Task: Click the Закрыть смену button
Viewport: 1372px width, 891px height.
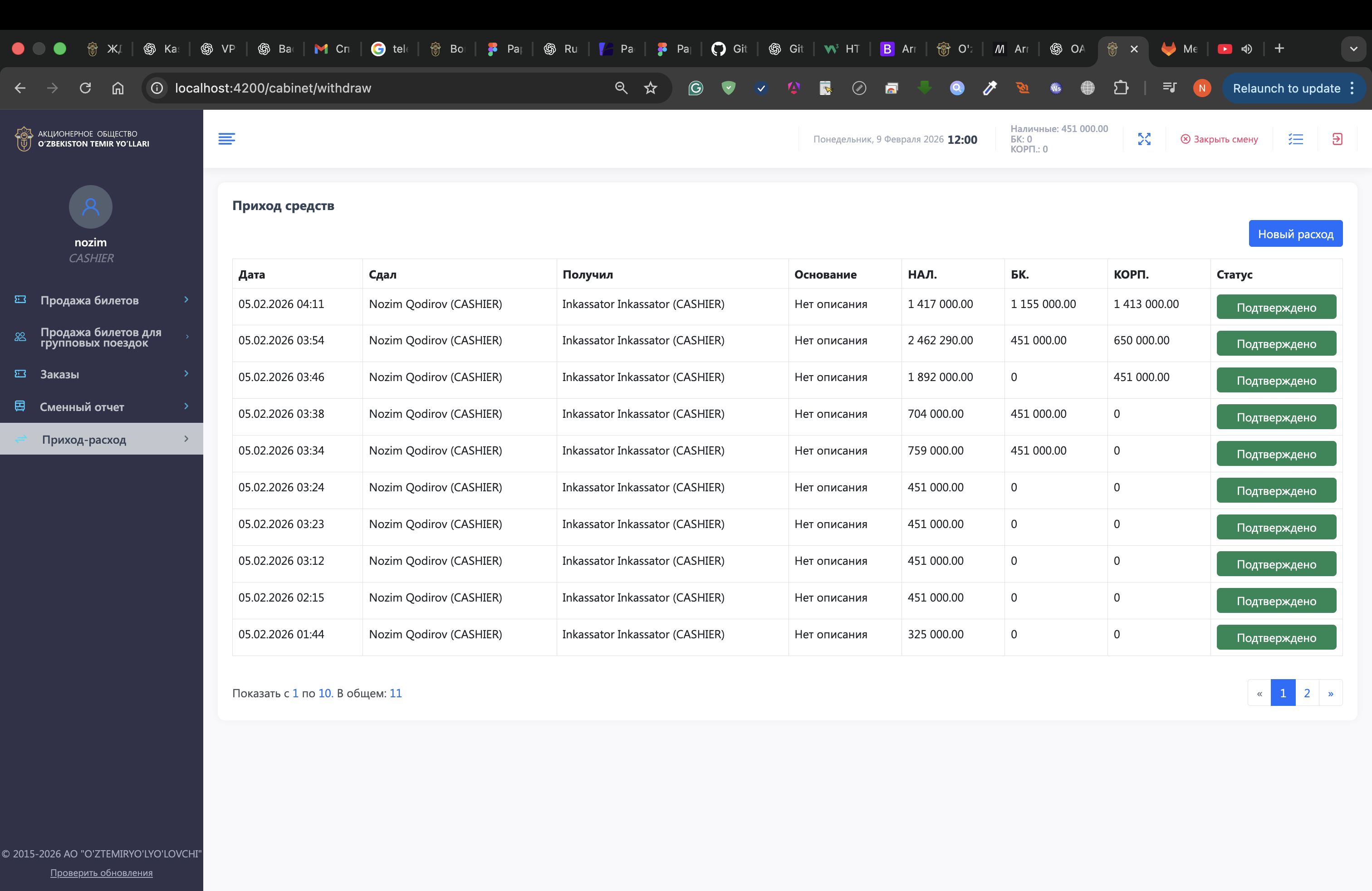Action: tap(1219, 139)
